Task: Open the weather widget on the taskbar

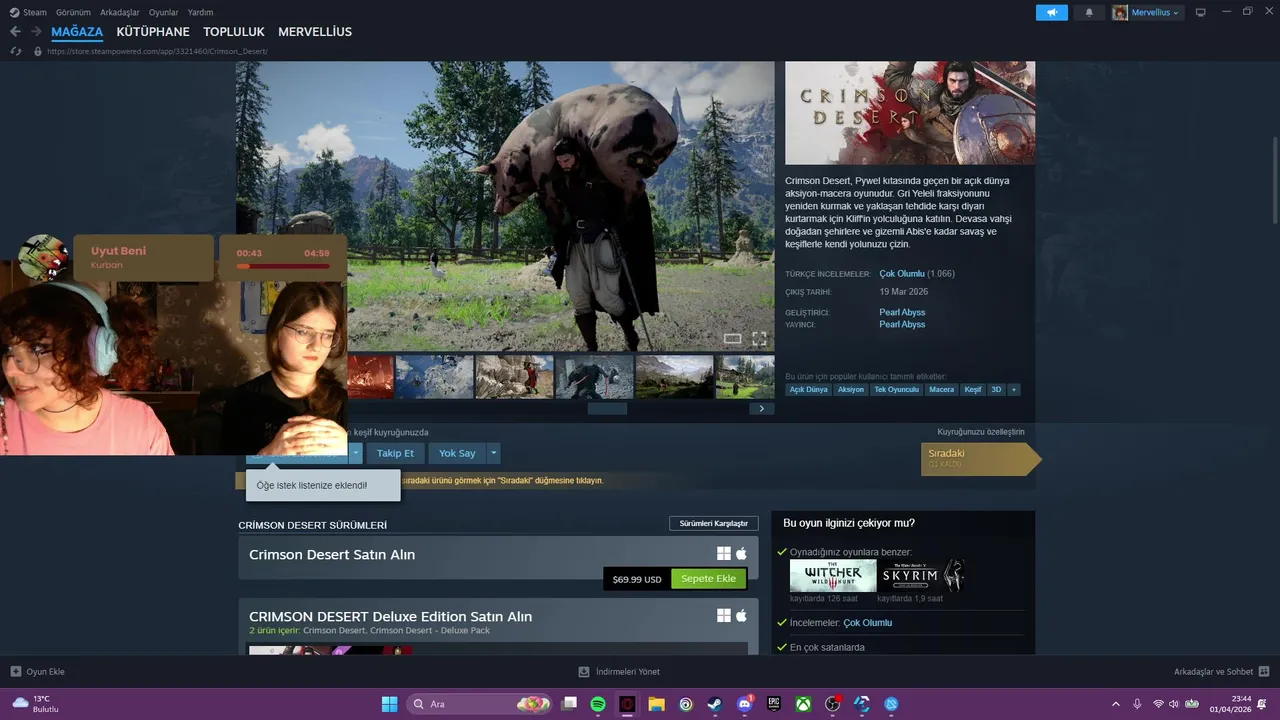Action: click(37, 704)
